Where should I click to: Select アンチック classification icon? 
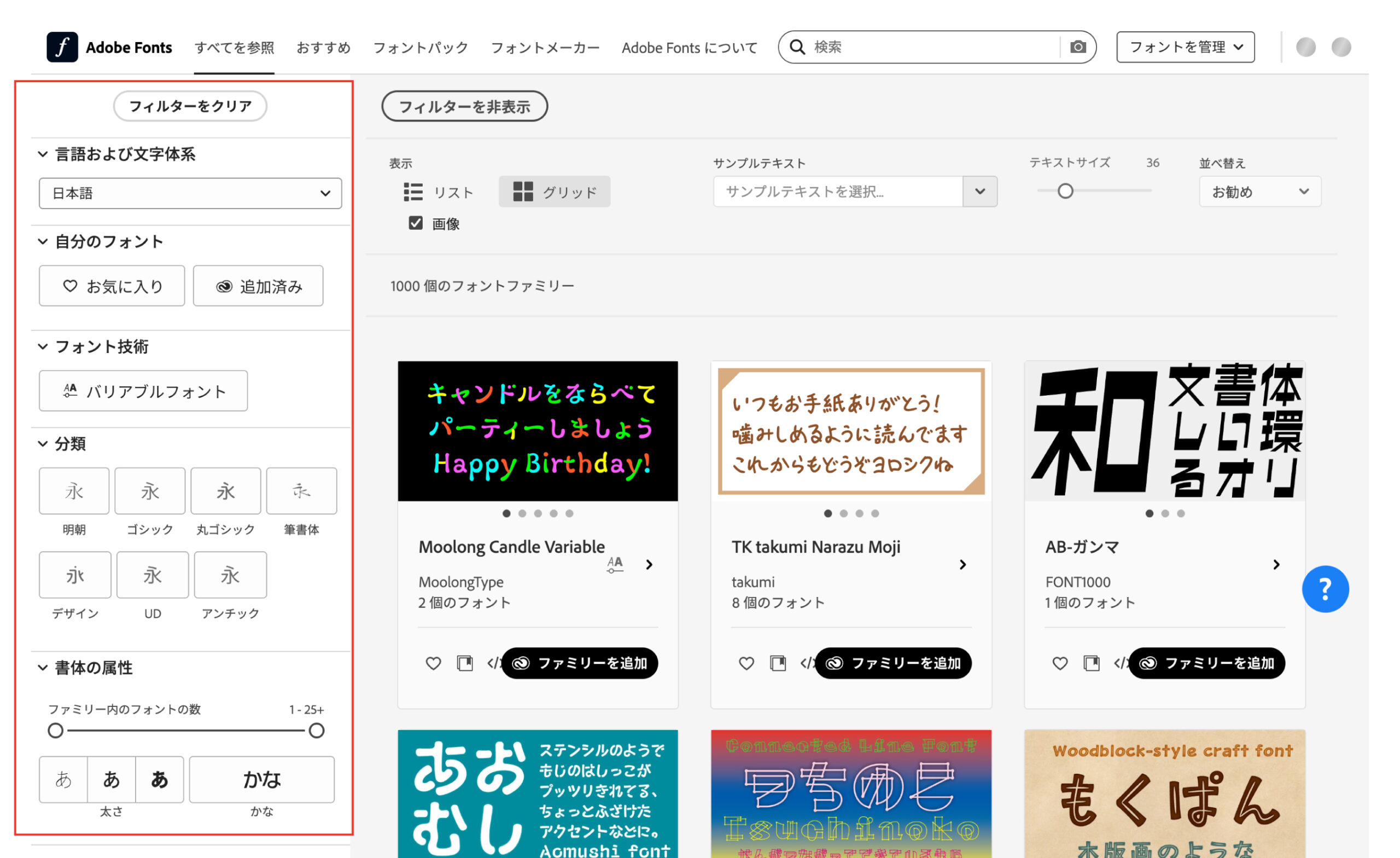click(230, 575)
